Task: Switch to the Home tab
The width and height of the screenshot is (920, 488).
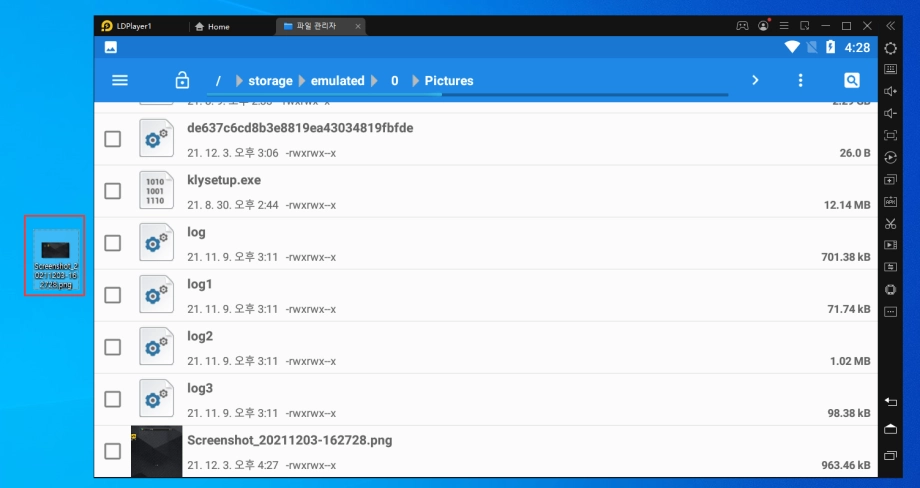Action: 212,26
